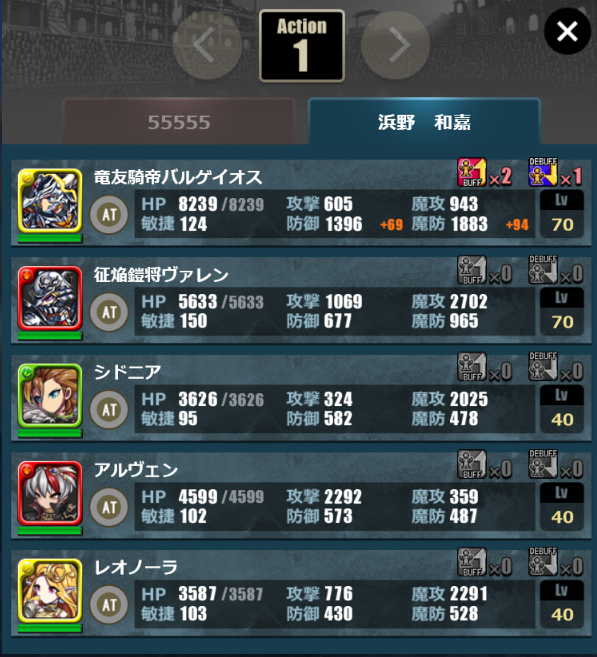This screenshot has height=657, width=597.
Task: Go to the previous action with left chevron
Action: (x=207, y=45)
